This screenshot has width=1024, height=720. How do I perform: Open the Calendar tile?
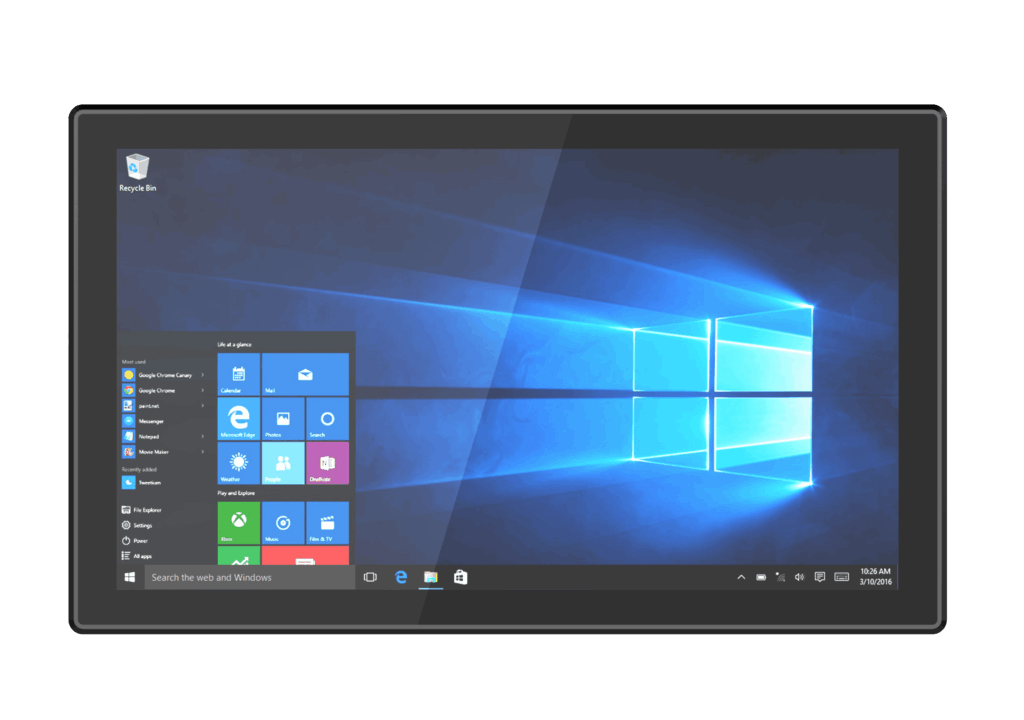pyautogui.click(x=238, y=374)
